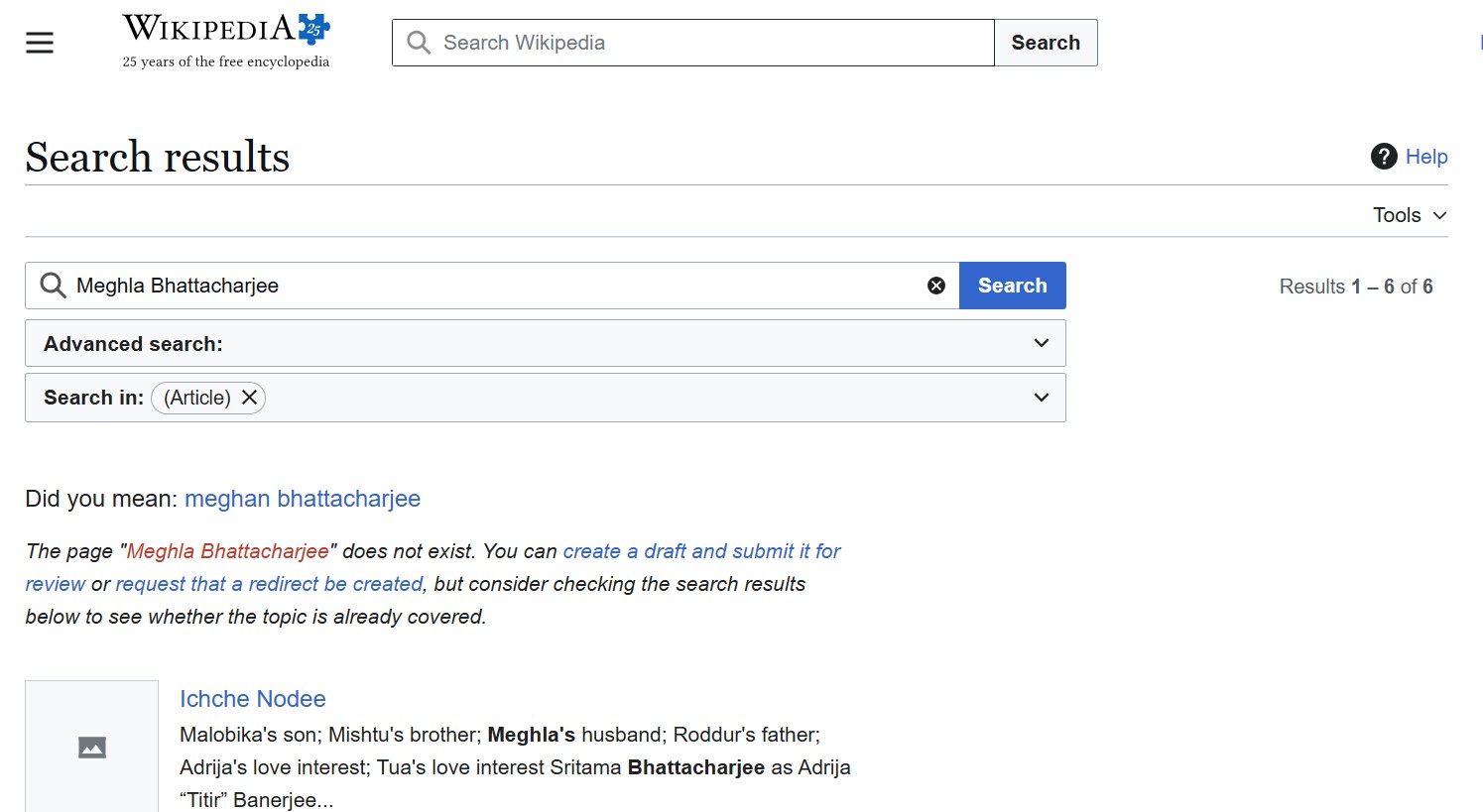Click the Wikipedia 25 years logo
The height and width of the screenshot is (812, 1483).
[226, 42]
